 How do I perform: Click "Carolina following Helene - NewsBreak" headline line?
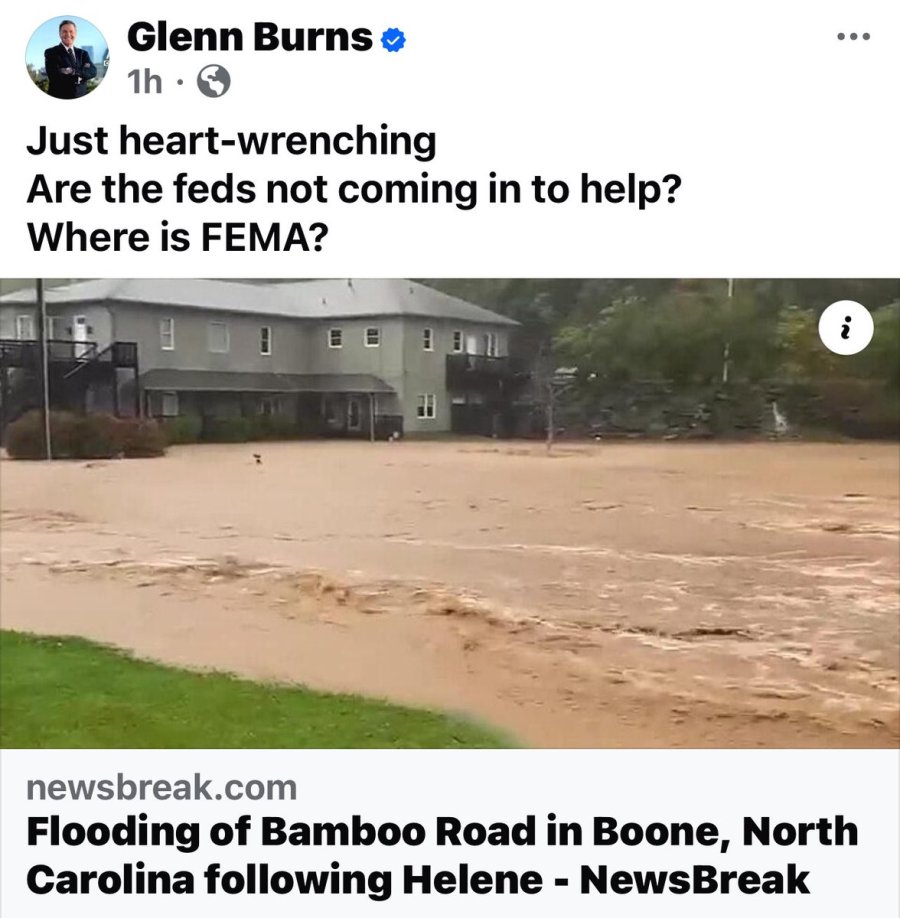tap(418, 879)
